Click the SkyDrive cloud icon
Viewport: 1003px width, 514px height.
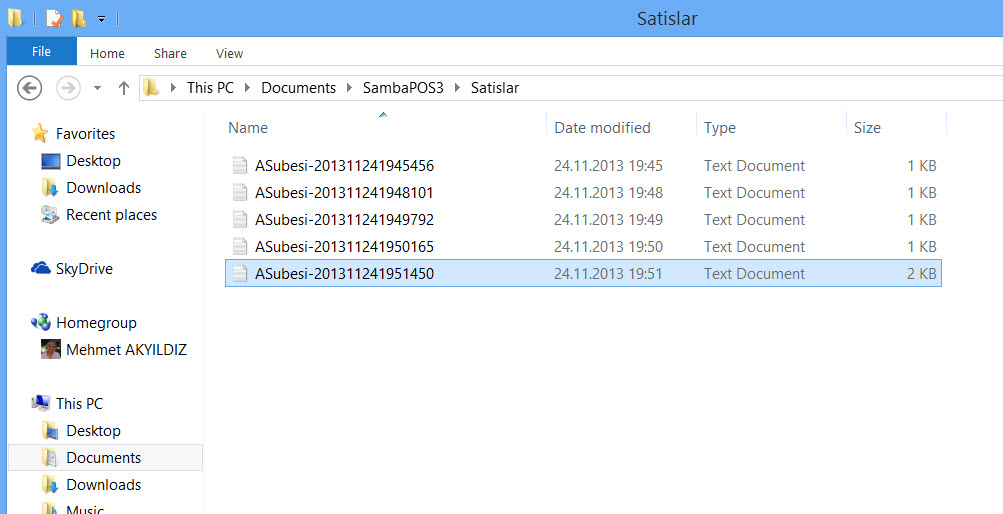click(41, 269)
